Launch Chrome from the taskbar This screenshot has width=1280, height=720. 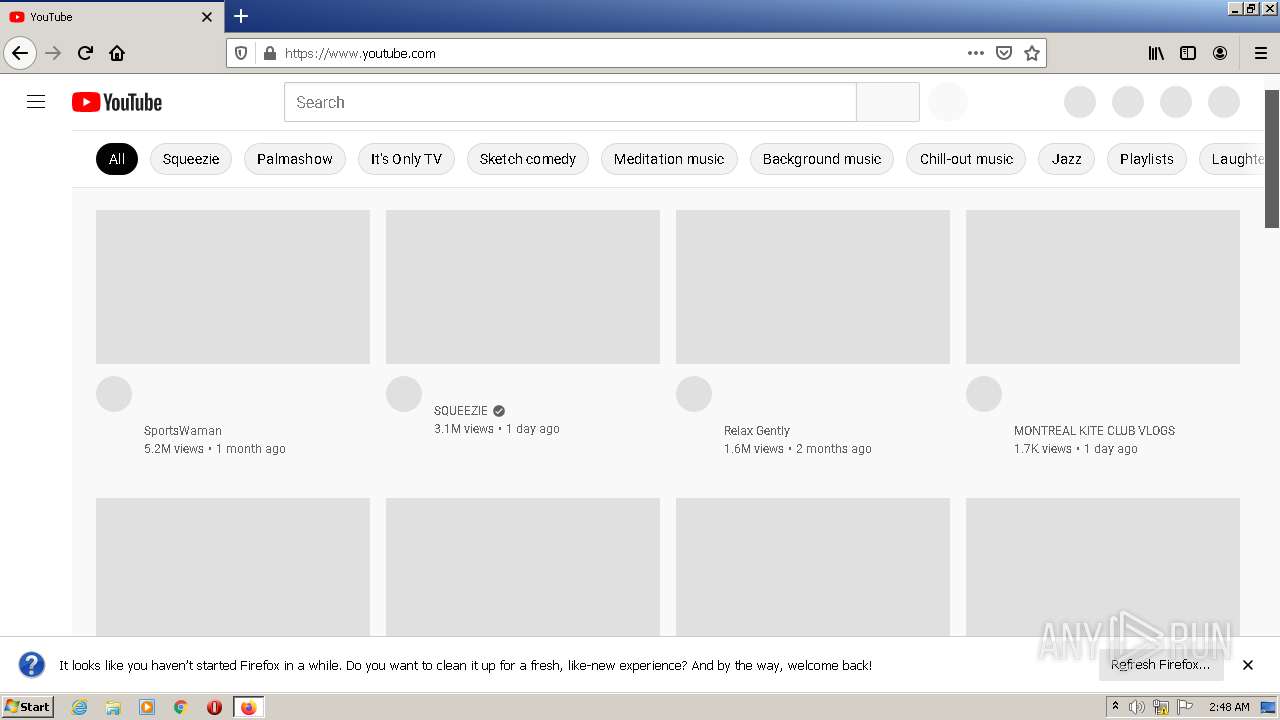coord(181,707)
